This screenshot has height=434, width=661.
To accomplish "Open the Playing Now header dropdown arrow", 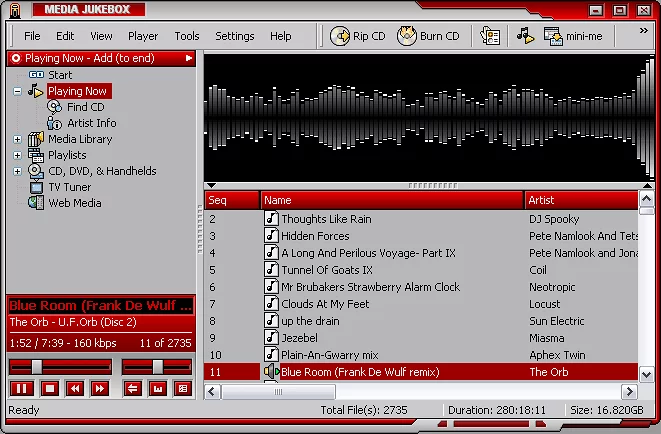I will click(189, 58).
